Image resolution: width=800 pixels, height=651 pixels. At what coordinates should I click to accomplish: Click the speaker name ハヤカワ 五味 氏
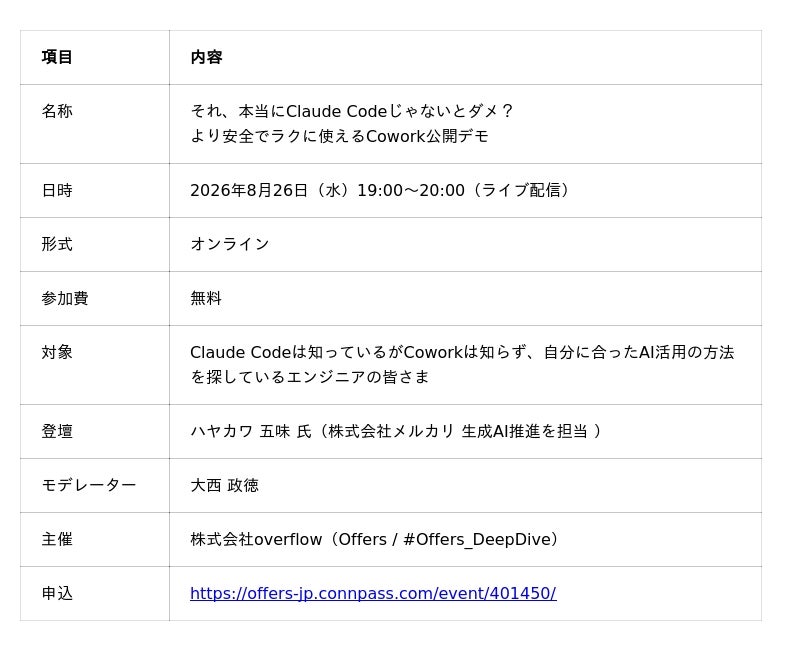[251, 432]
